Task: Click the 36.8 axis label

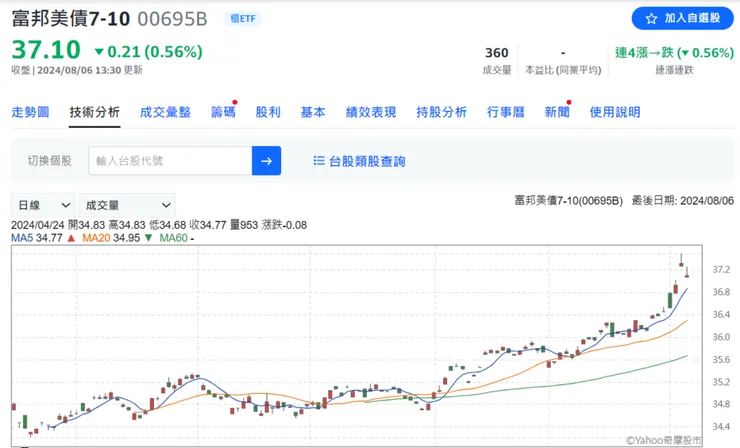Action: tap(721, 292)
